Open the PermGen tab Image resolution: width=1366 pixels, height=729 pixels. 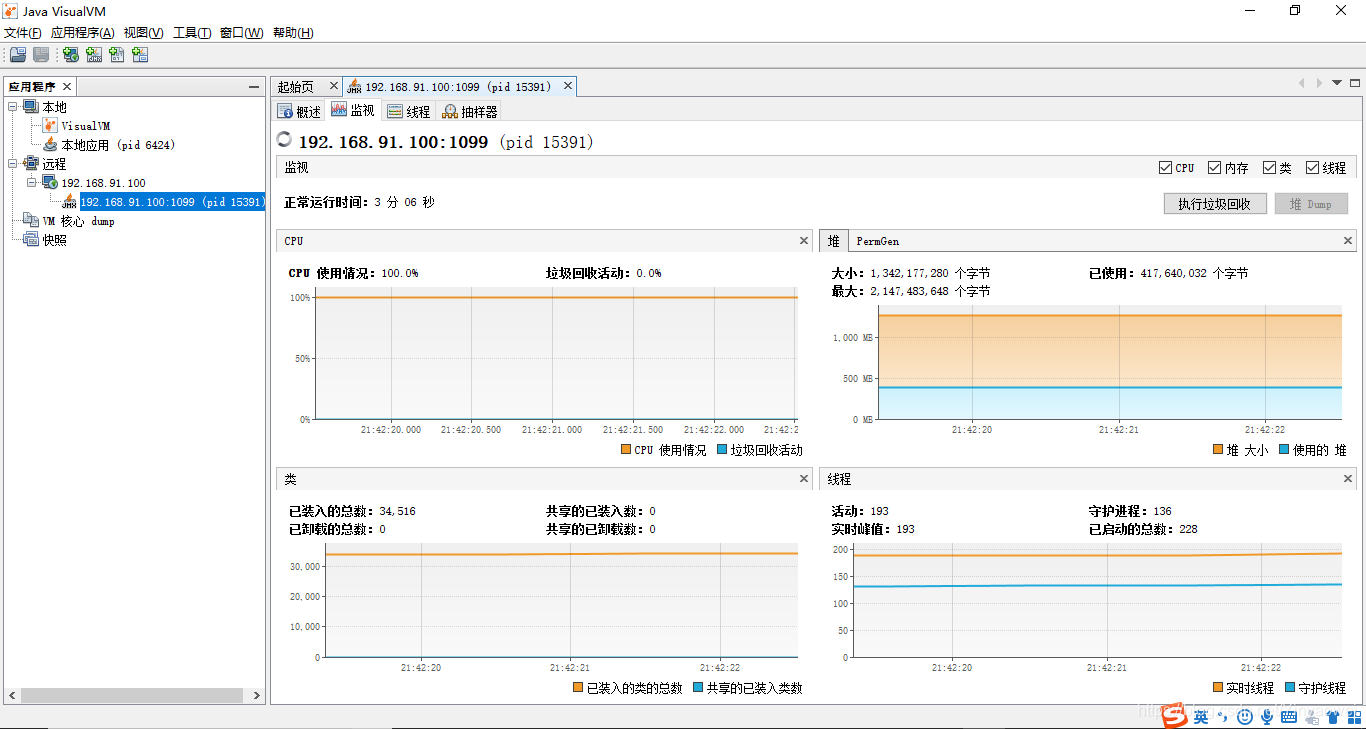877,241
